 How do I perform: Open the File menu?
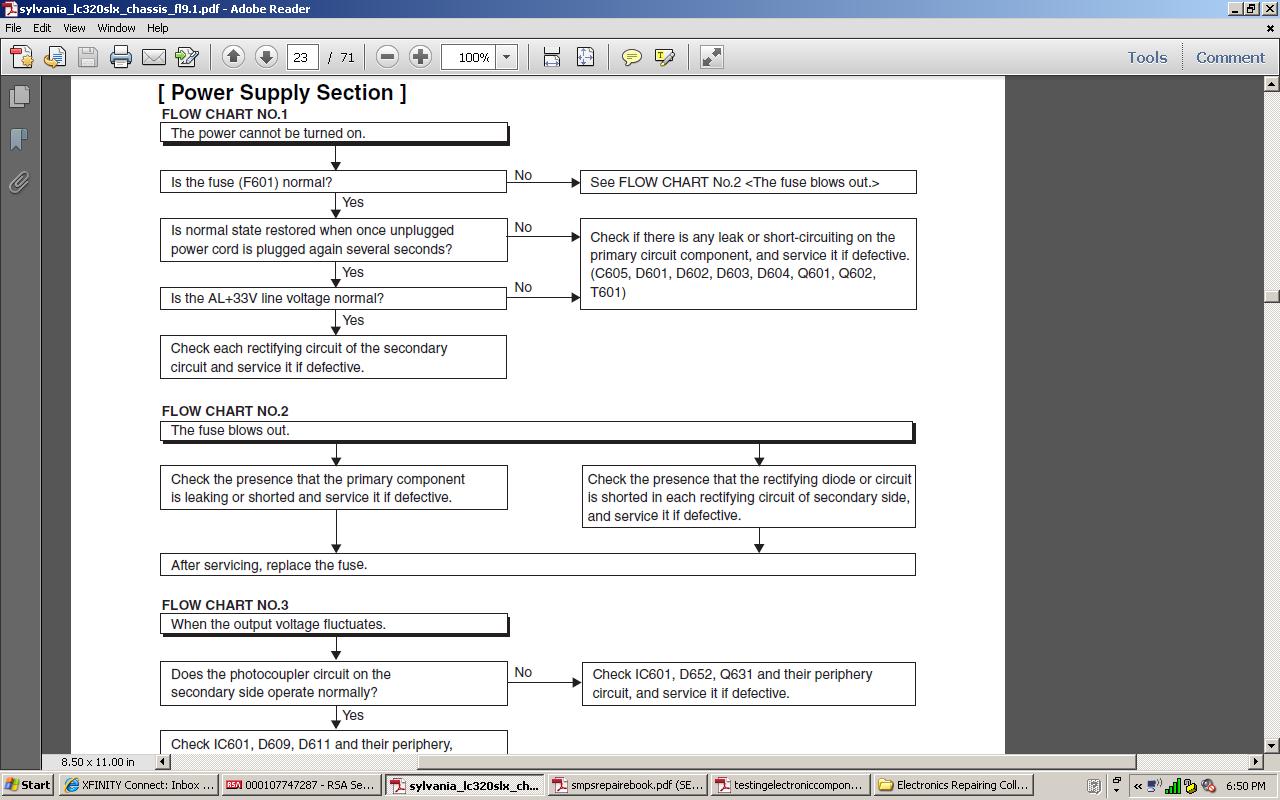13,28
